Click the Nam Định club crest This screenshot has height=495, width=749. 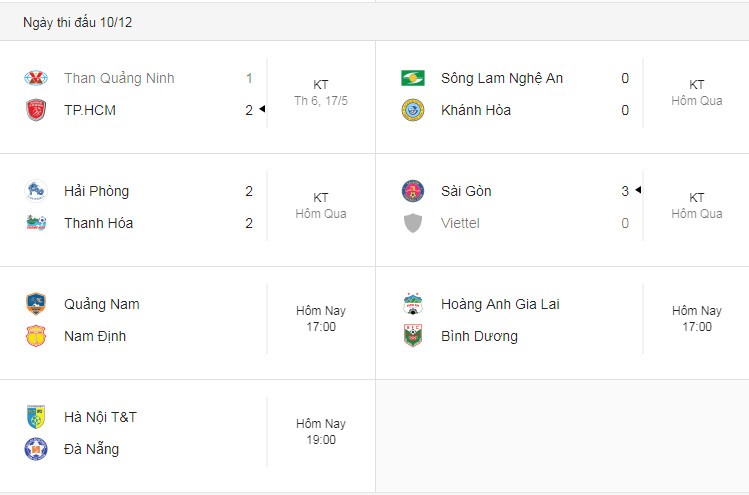[36, 336]
